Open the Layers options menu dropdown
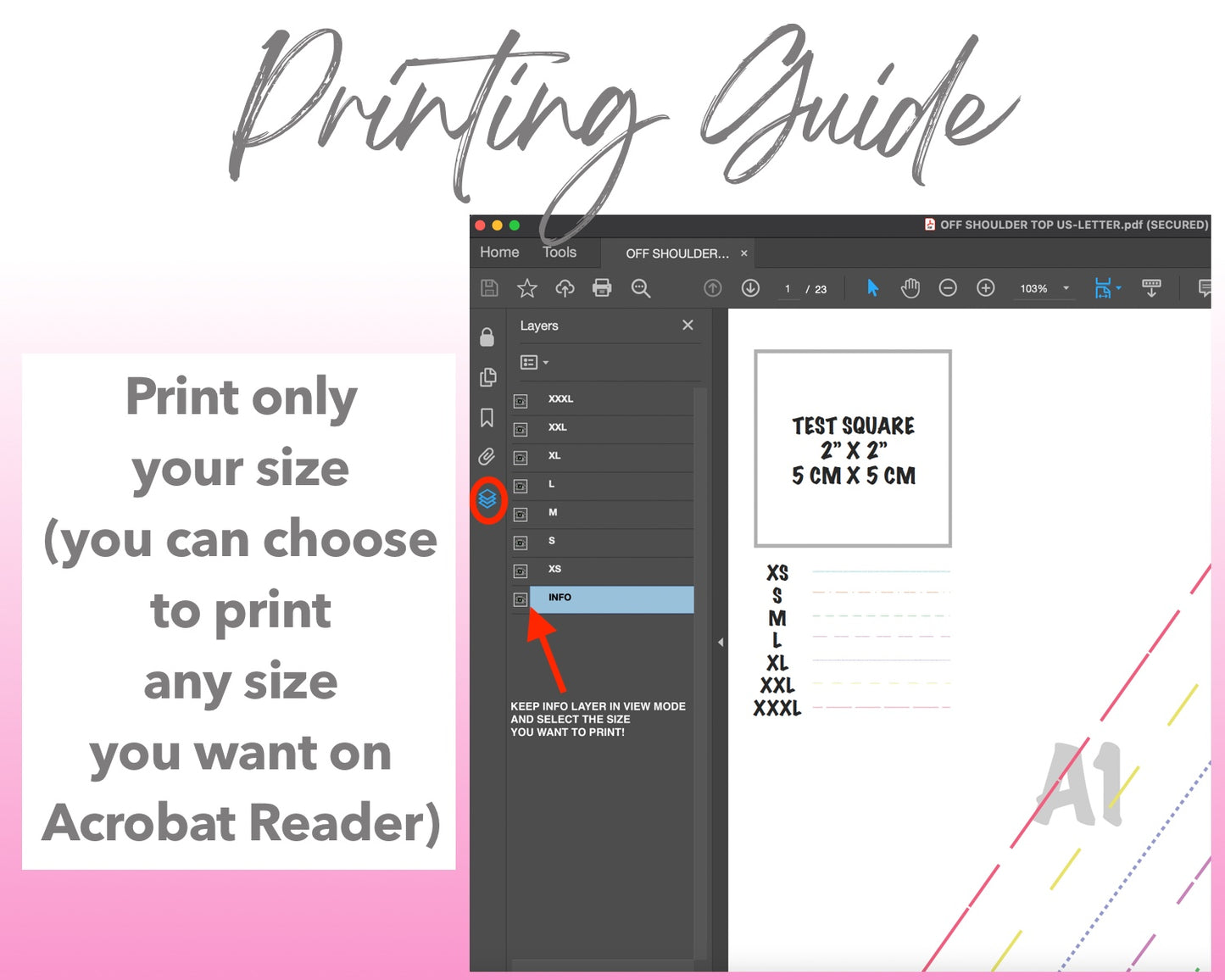Screen dimensions: 1225x980 coord(534,363)
